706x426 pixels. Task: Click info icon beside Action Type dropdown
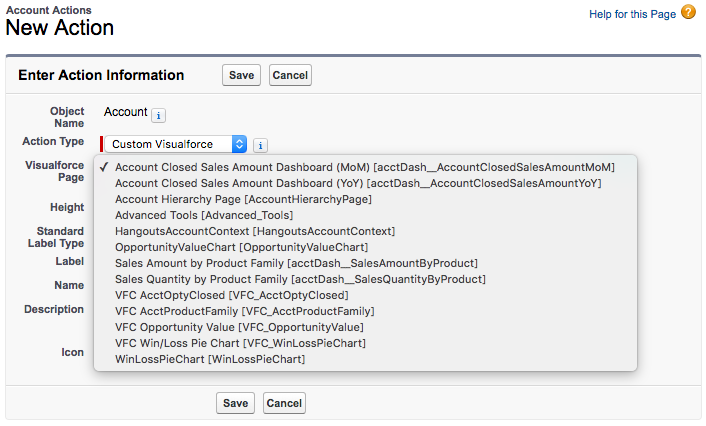point(260,145)
